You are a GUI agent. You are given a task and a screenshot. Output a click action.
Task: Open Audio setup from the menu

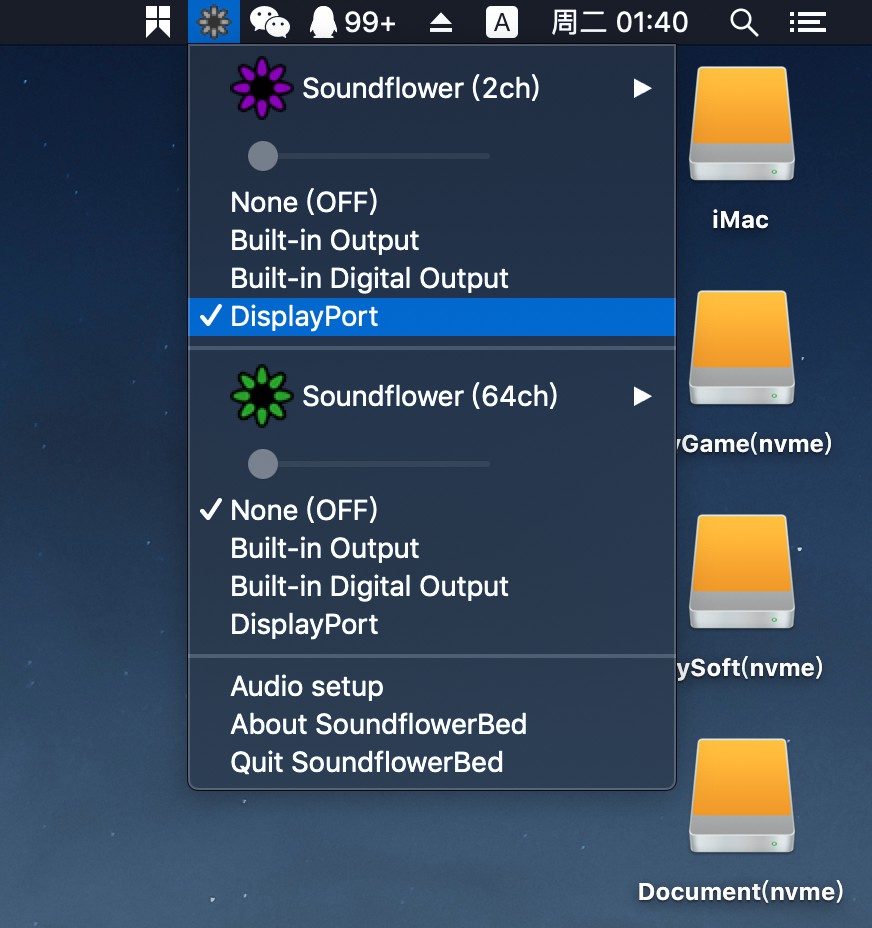[432, 687]
